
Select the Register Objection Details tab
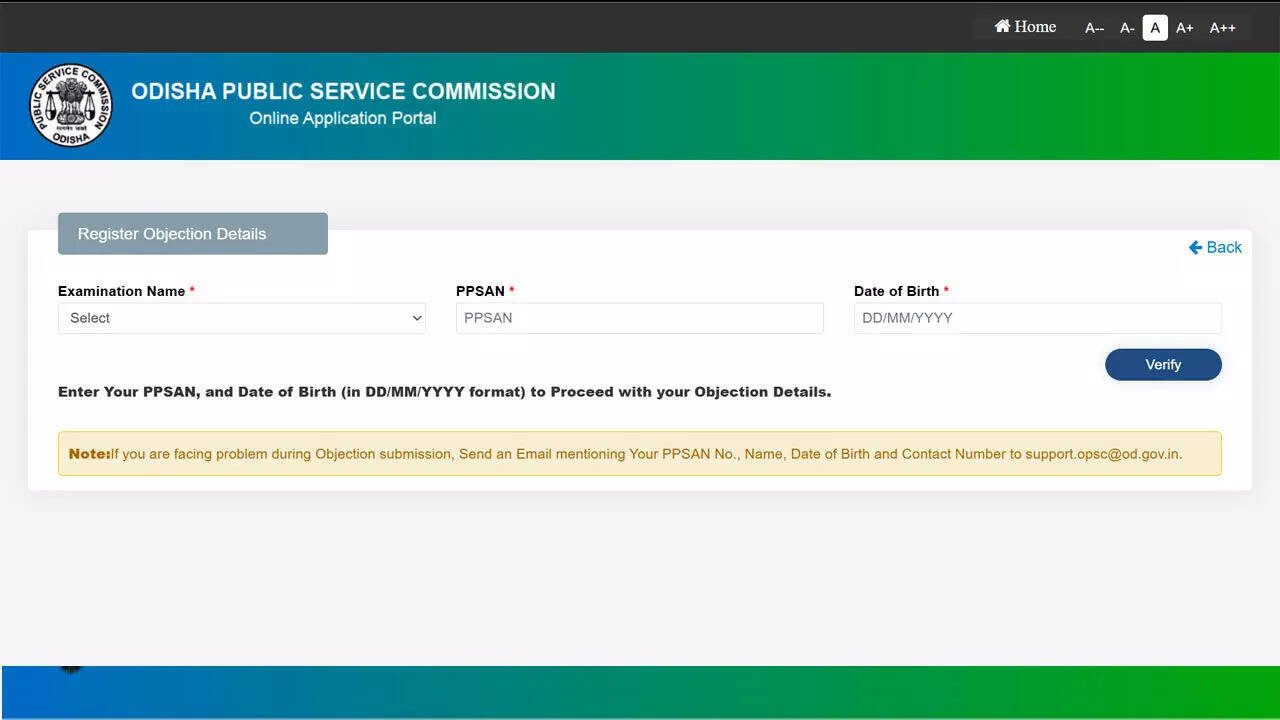192,234
